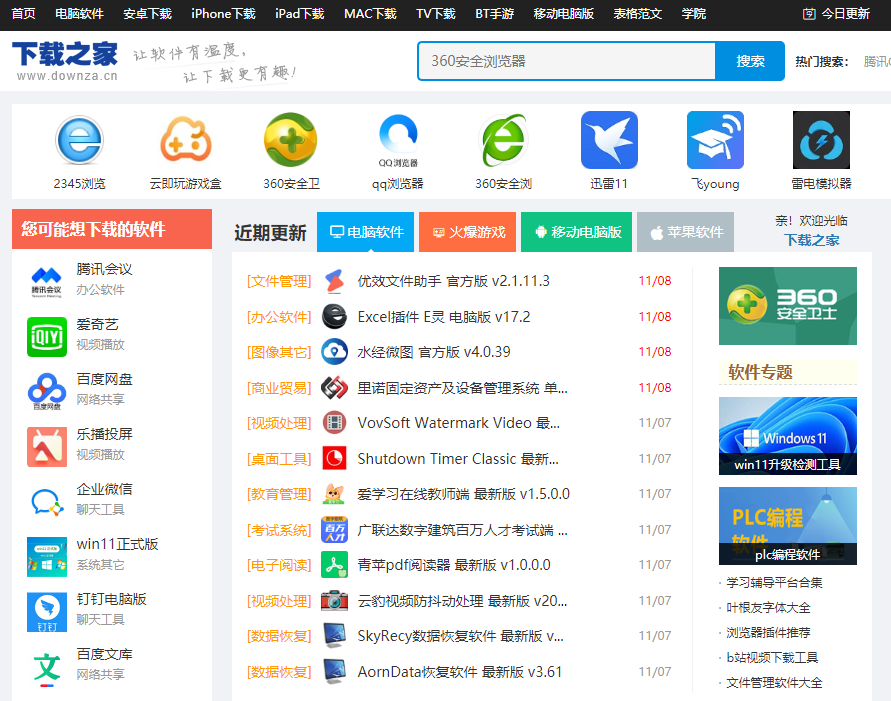
Task: Open the 钉钉电脑版 icon
Action: tap(47, 611)
